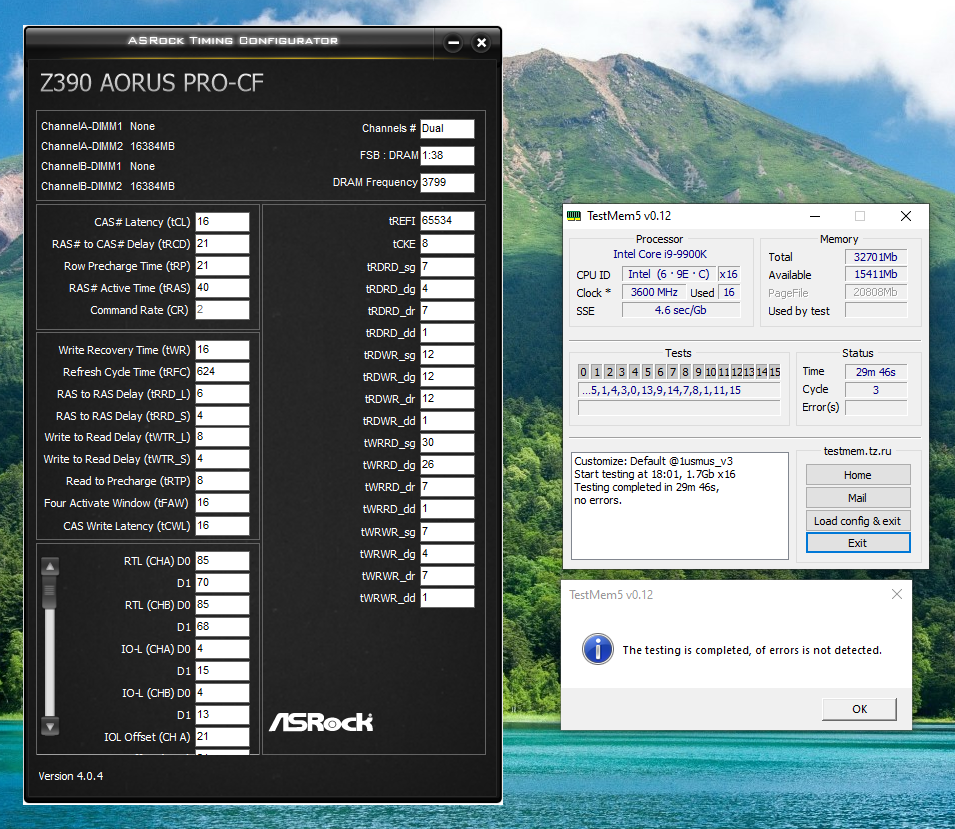Click the Version 4.0.4 label
This screenshot has height=829, width=955.
coord(71,776)
